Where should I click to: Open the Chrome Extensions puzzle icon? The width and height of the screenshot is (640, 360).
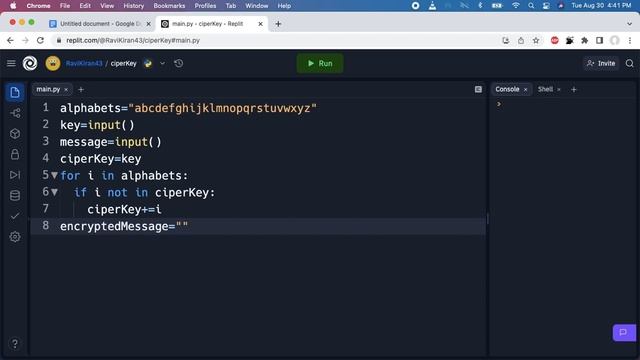584,40
